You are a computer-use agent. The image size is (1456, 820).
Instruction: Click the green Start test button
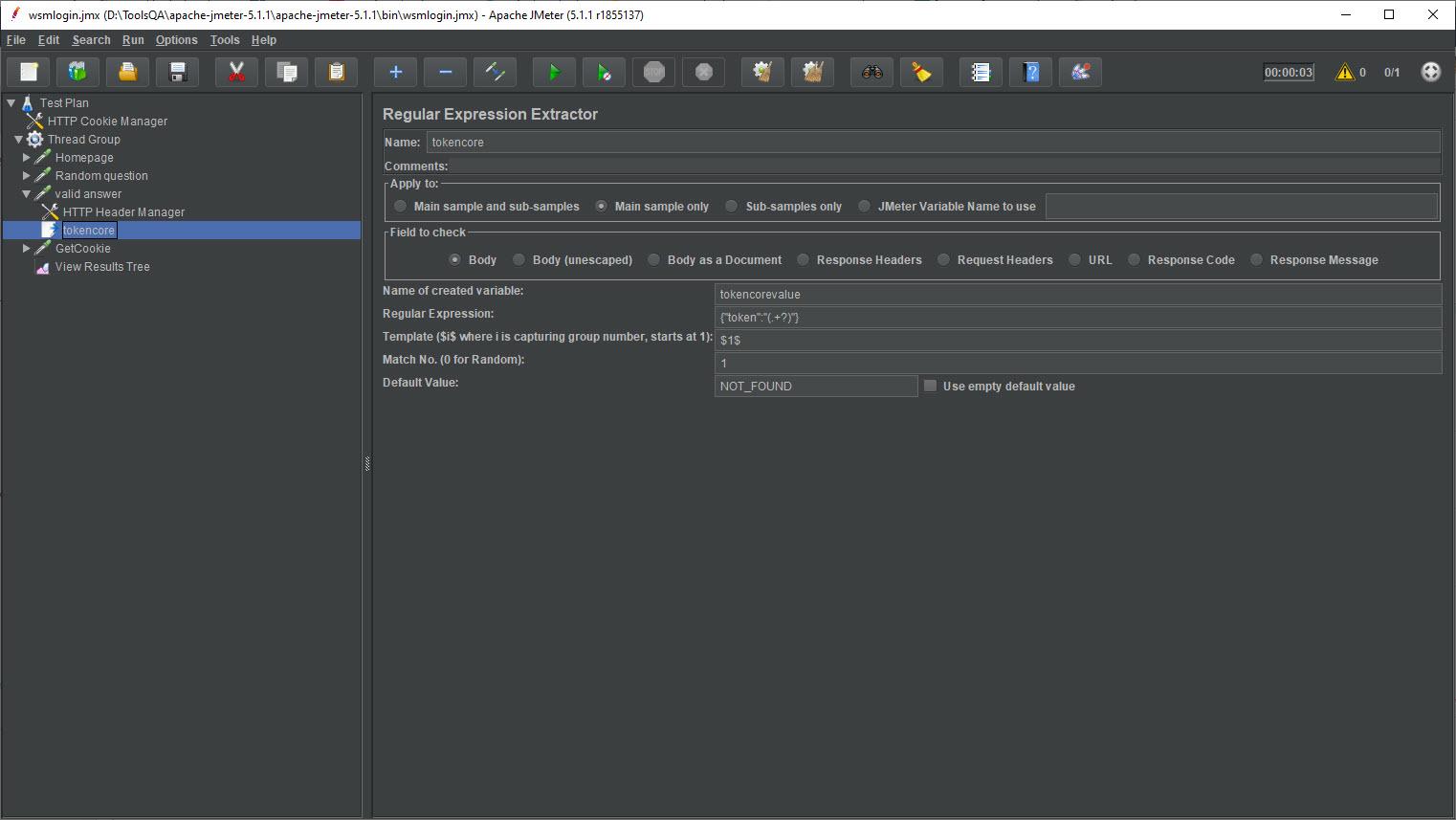point(554,73)
